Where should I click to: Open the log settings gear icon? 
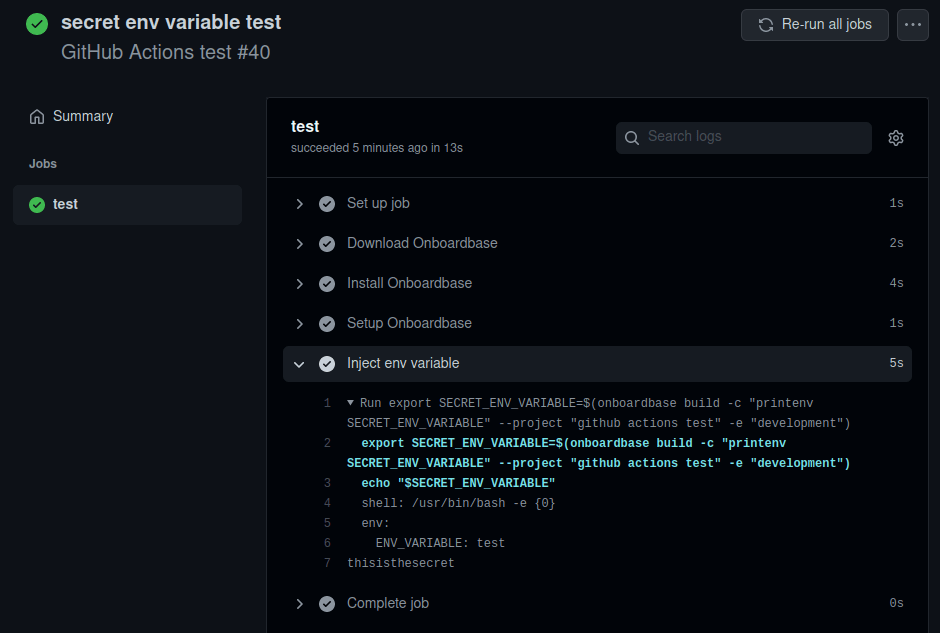[896, 138]
